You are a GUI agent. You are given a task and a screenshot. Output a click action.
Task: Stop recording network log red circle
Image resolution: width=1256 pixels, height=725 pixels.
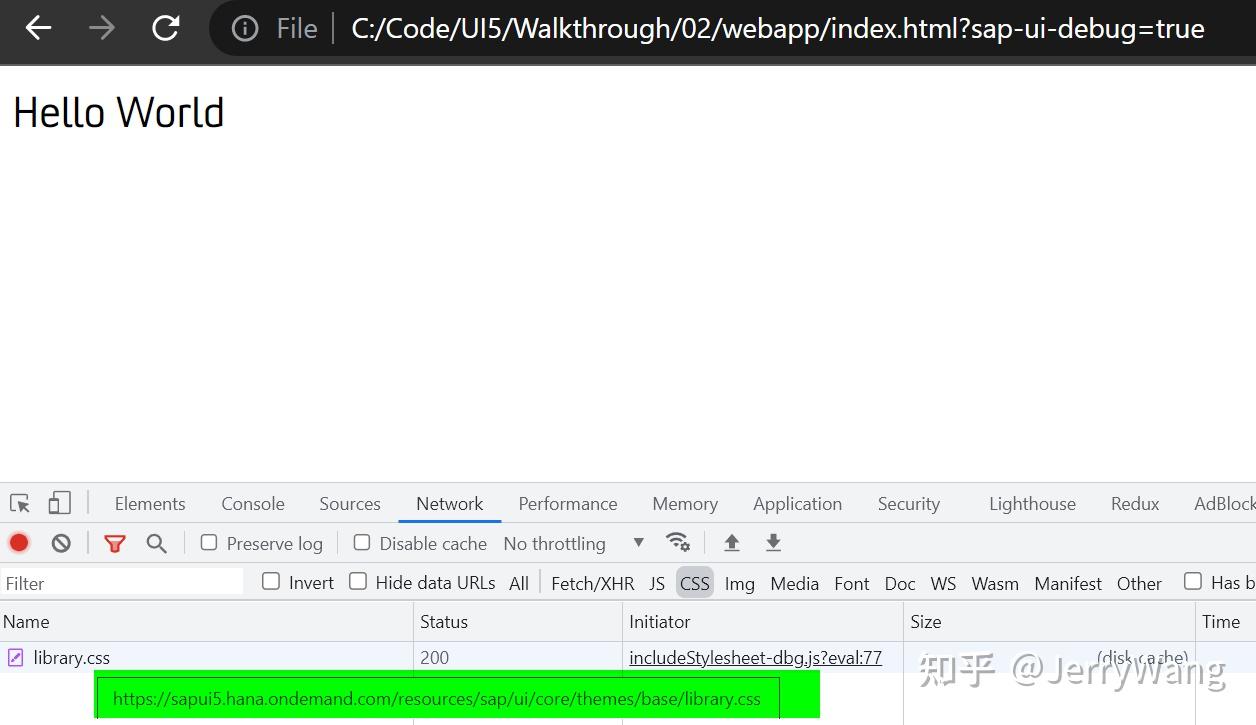(18, 542)
